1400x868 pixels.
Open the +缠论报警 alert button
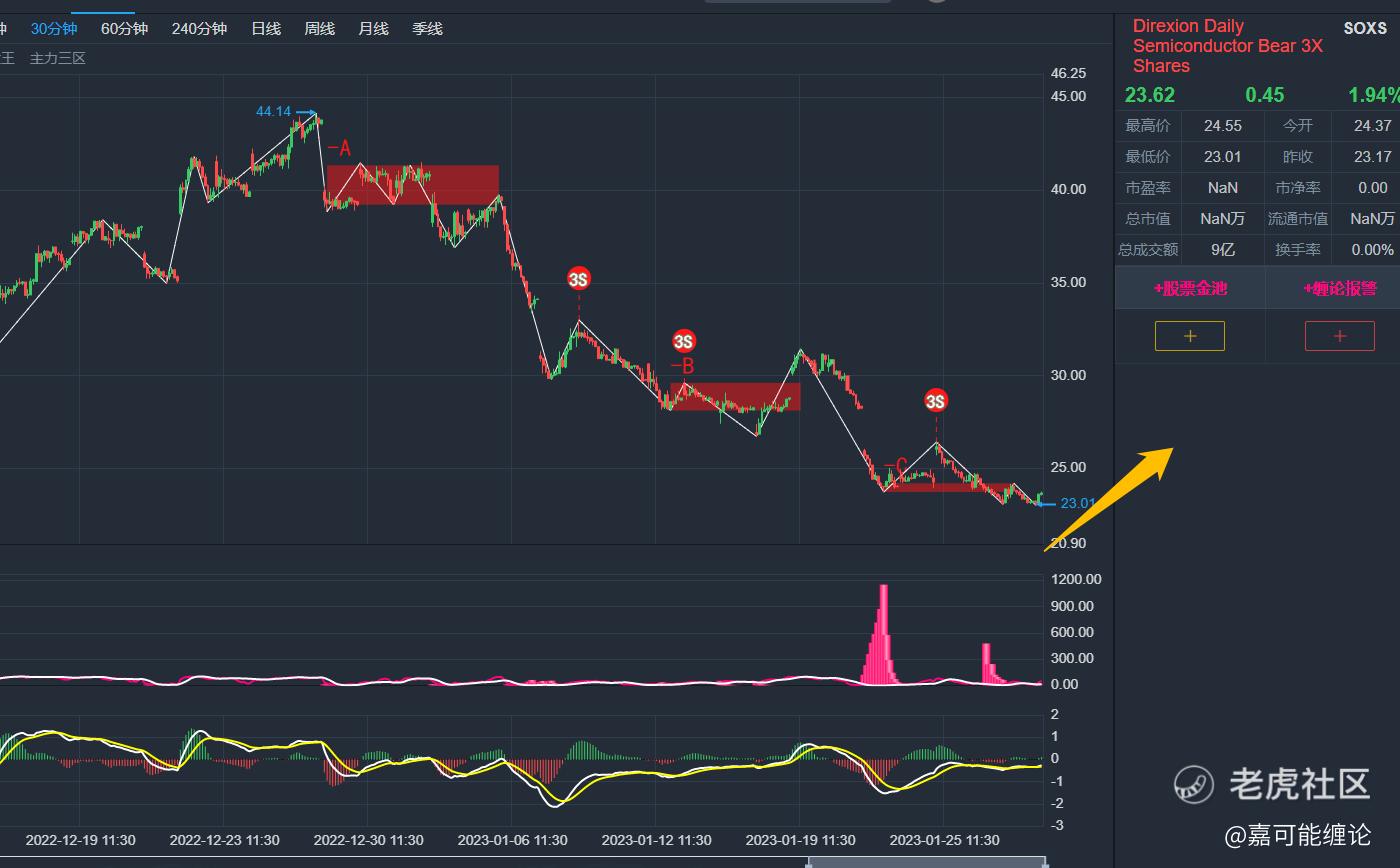coord(1339,288)
